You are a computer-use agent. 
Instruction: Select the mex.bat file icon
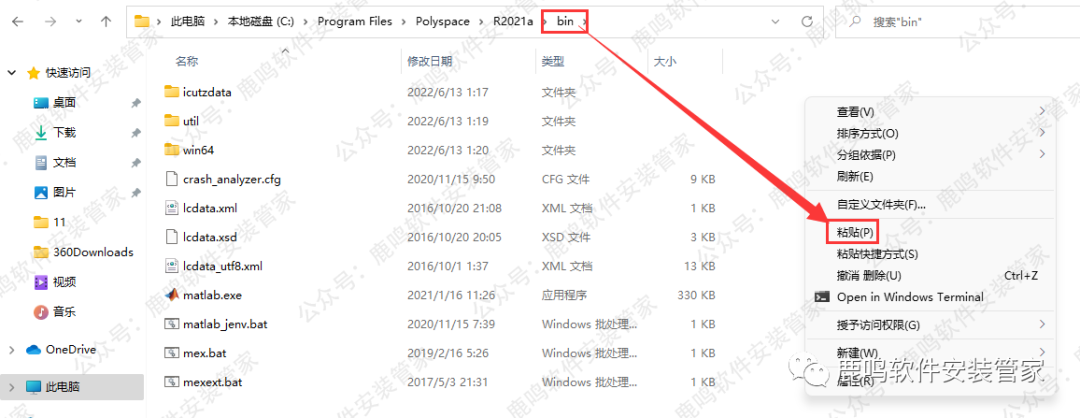172,353
